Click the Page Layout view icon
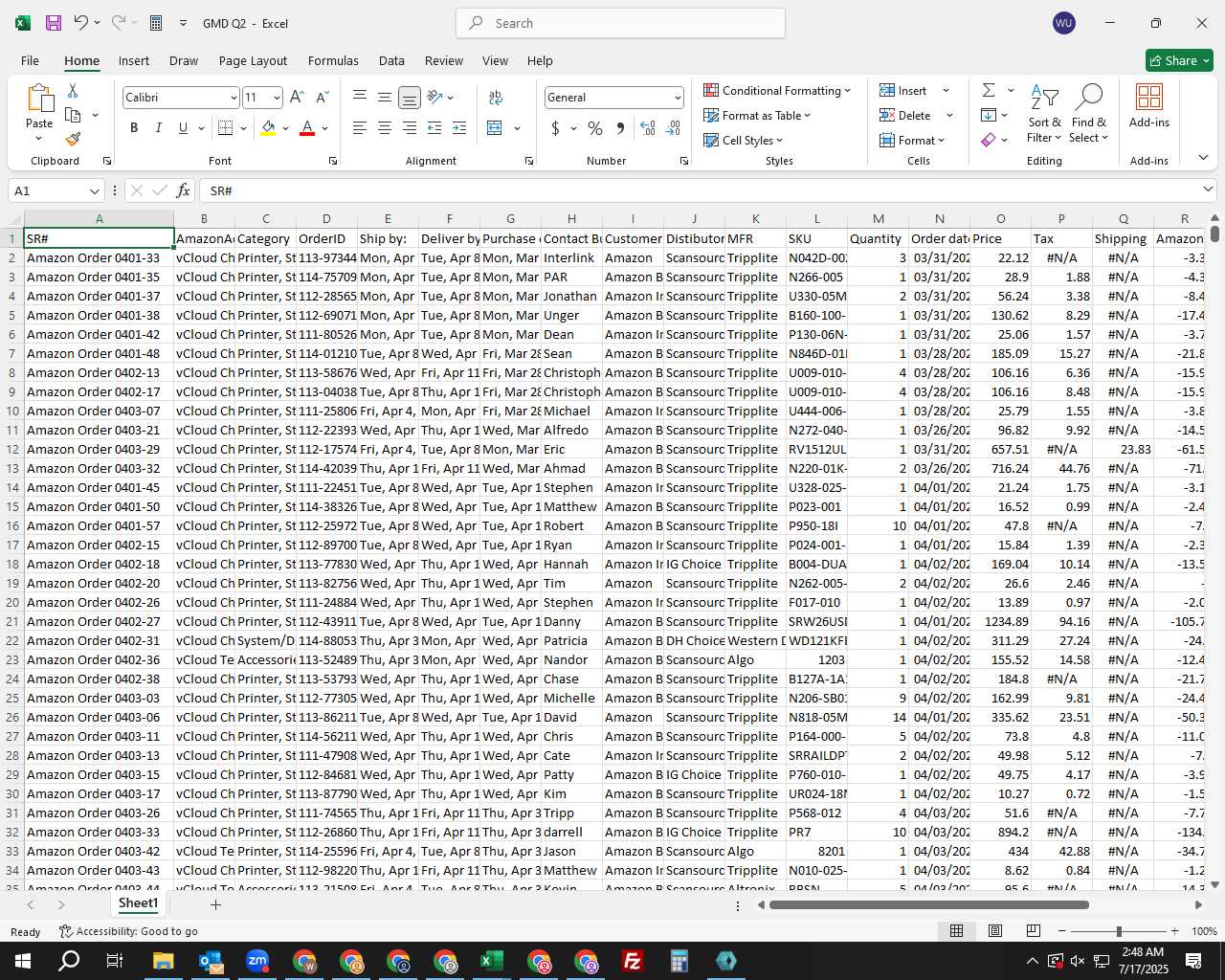 995,931
